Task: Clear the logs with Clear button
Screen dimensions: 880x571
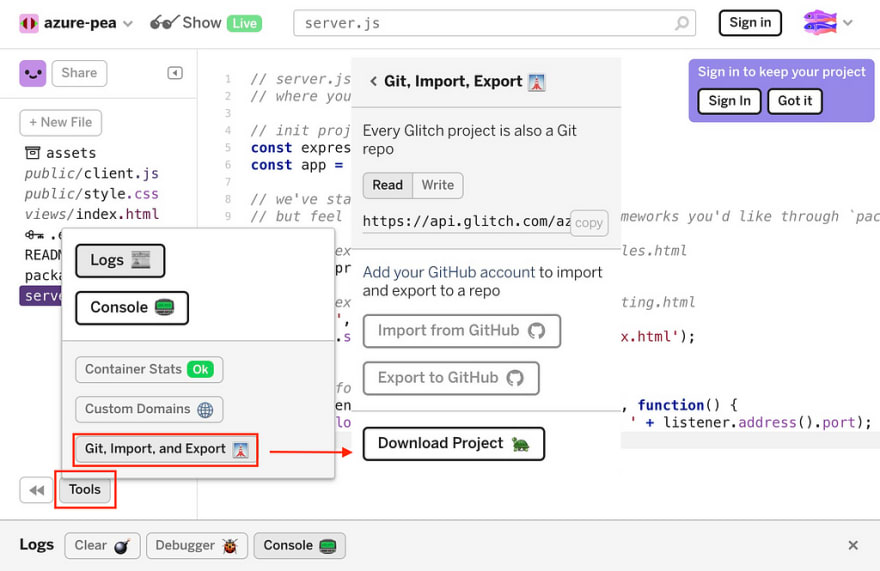Action: click(102, 546)
